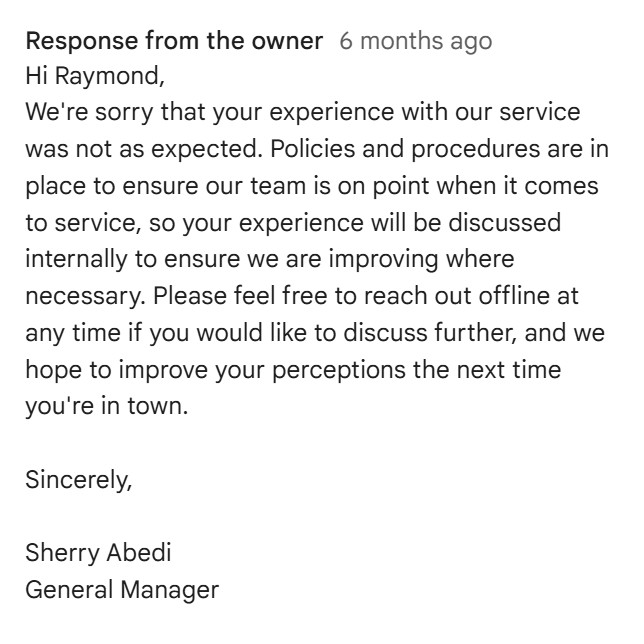This screenshot has width=644, height=644.
Task: Click the "6 months ago" timestamp
Action: 415,41
